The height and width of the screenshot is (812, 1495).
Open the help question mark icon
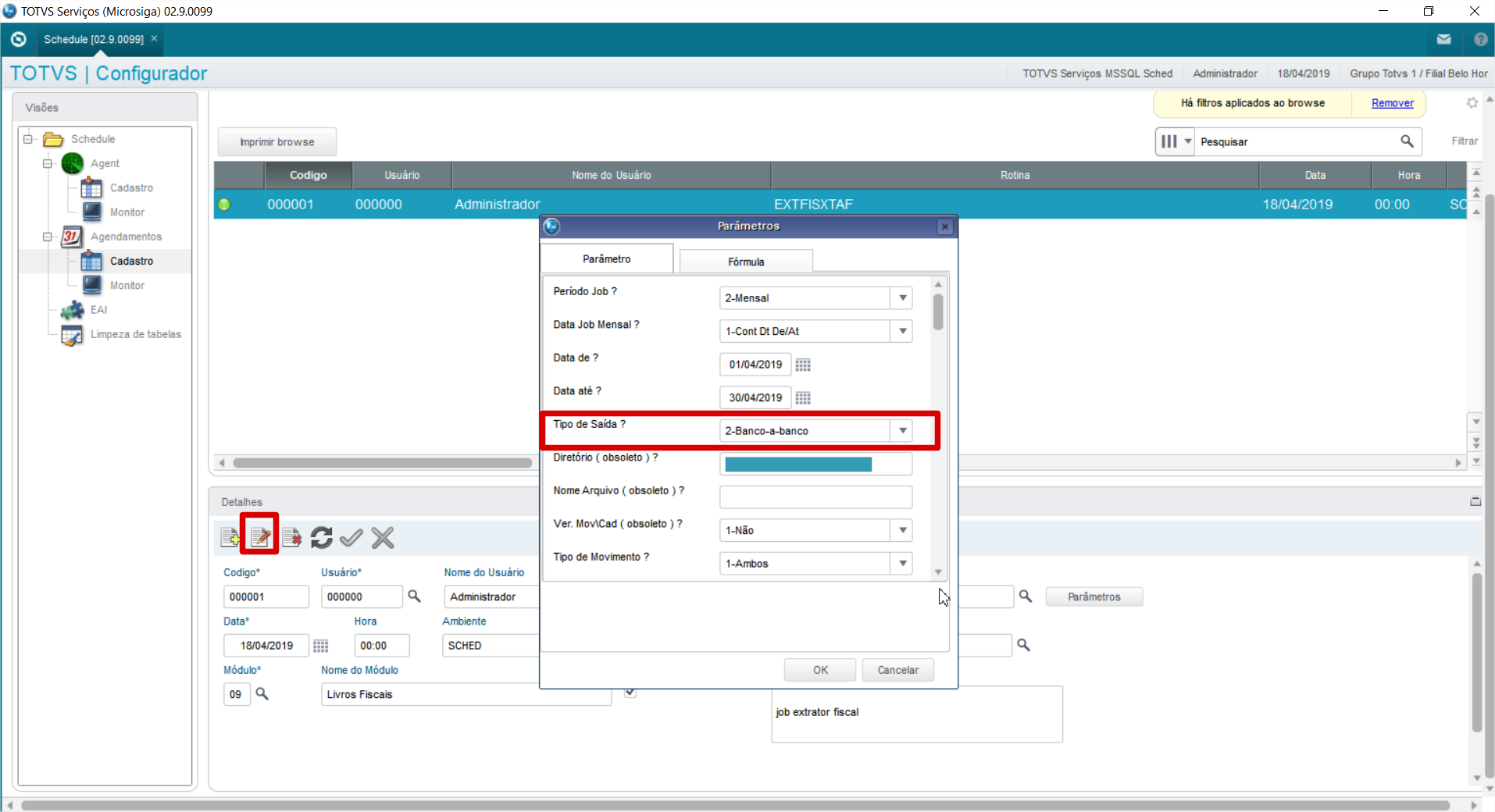coord(1480,39)
